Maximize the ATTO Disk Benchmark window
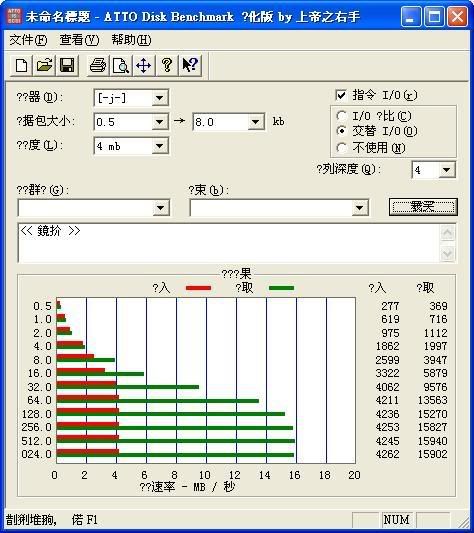The image size is (474, 533). point(434,16)
